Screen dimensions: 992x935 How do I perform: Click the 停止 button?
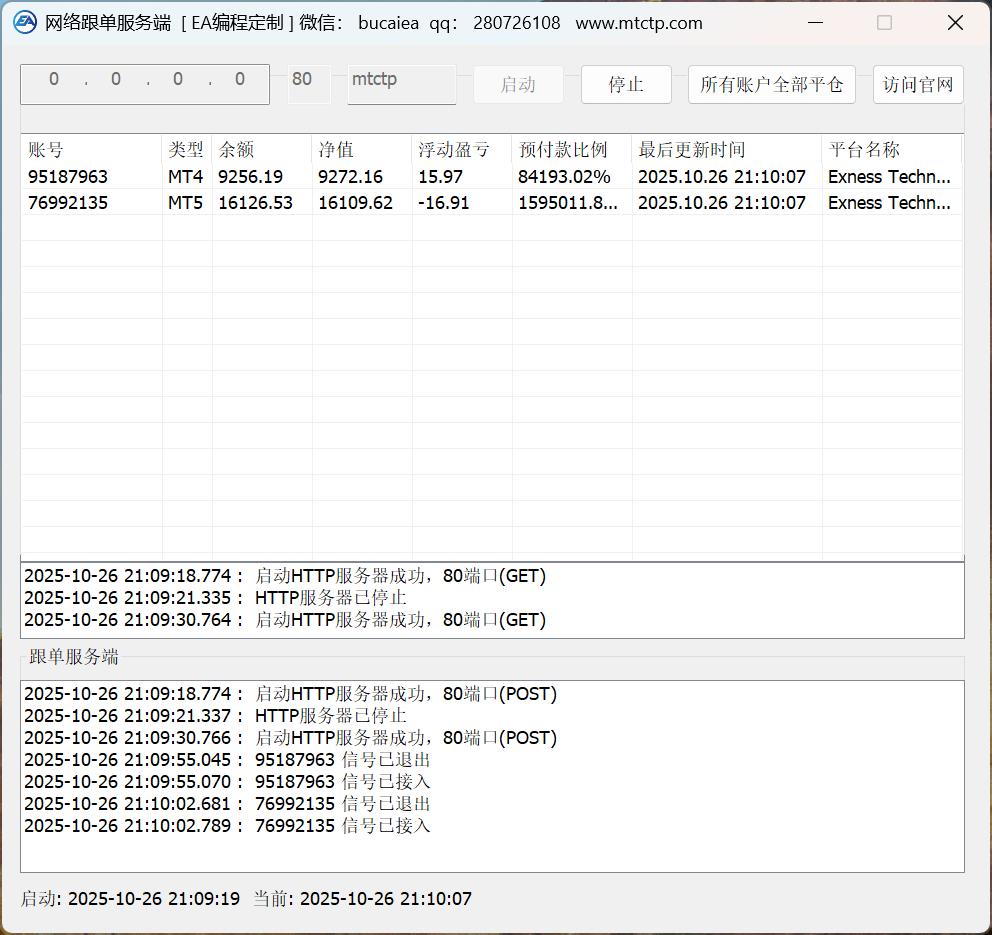[626, 85]
